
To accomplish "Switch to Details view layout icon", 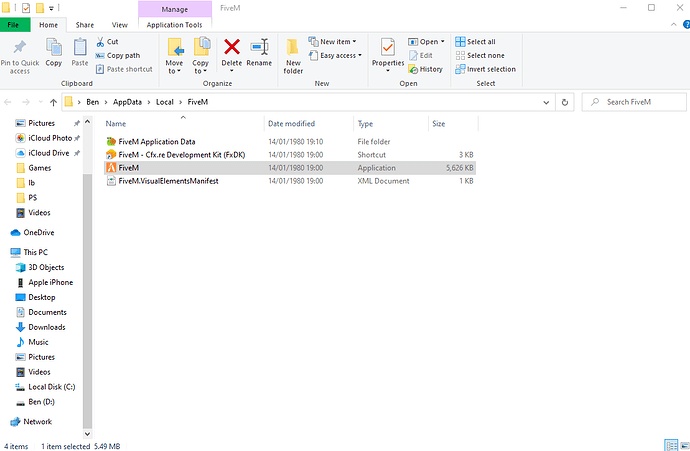I will point(671,445).
